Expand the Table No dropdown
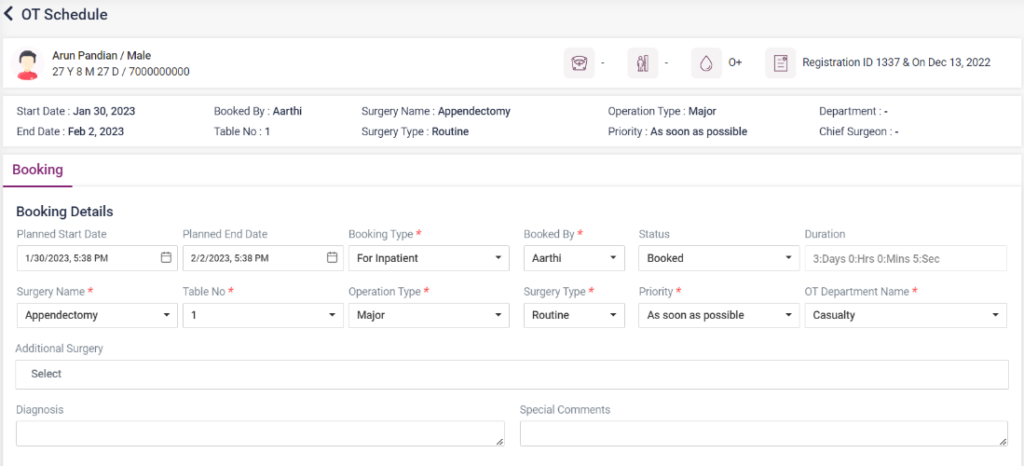Viewport: 1024px width, 466px height. 261,315
